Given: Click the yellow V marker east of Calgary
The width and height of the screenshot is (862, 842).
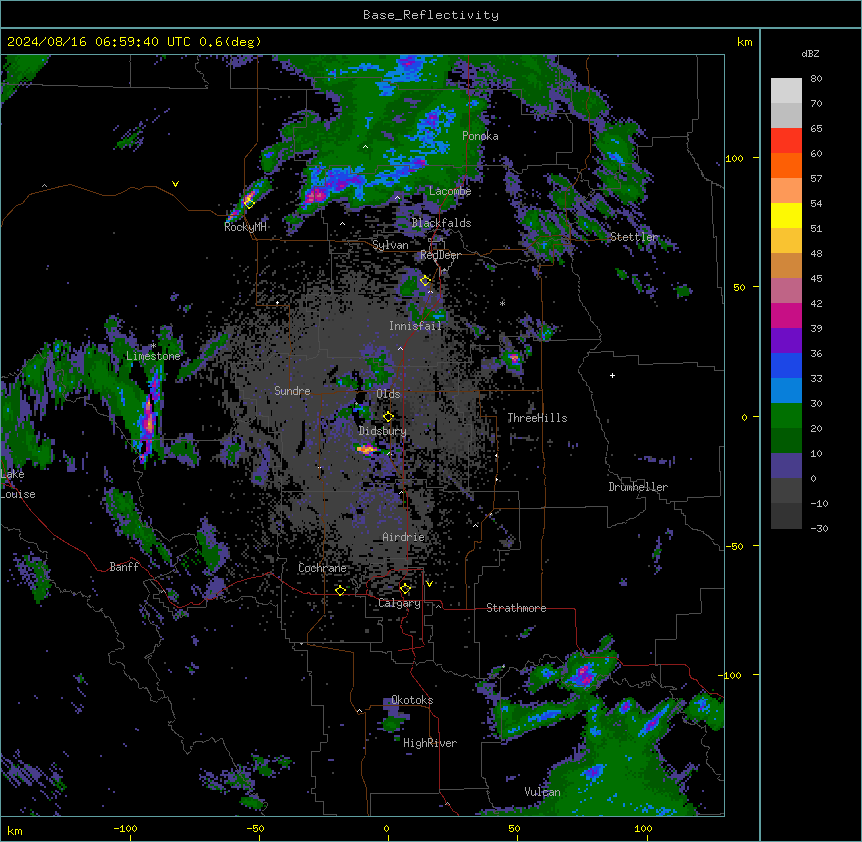Looking at the screenshot, I should tap(429, 584).
